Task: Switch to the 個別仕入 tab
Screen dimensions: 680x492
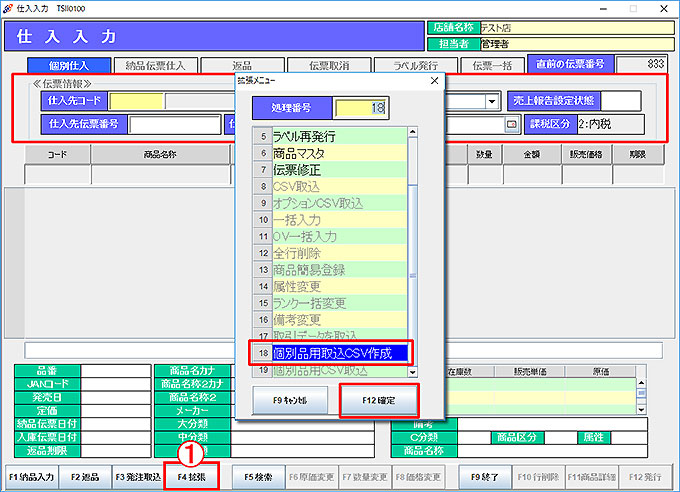Action: point(66,66)
